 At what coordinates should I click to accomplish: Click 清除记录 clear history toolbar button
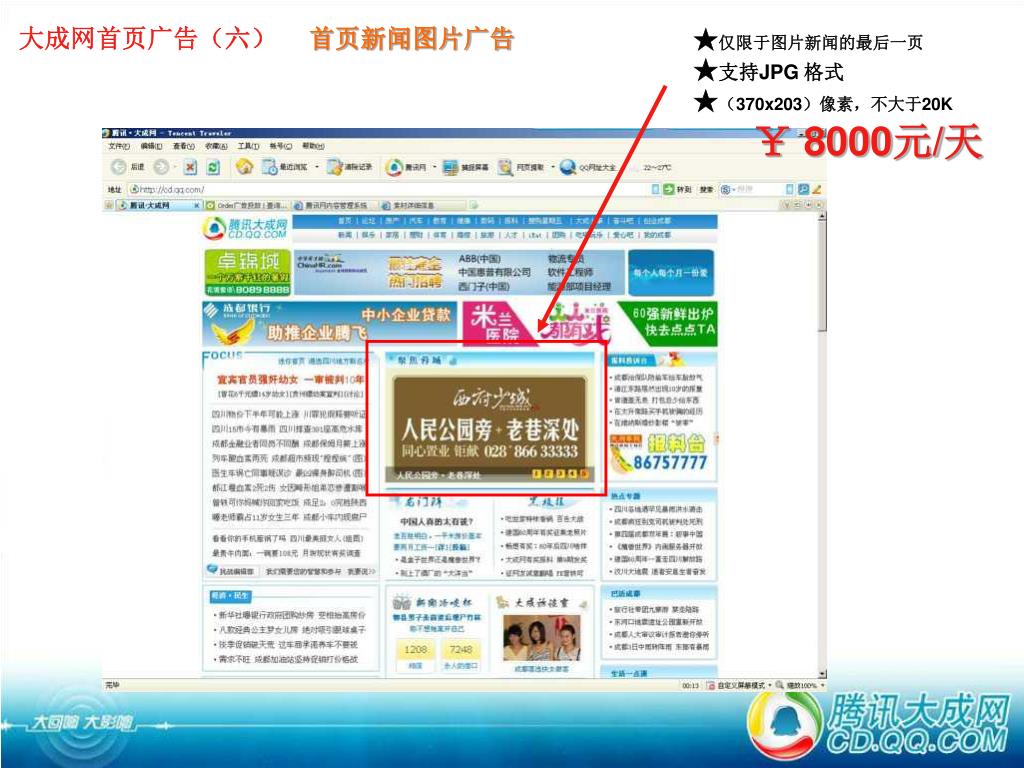pyautogui.click(x=350, y=167)
